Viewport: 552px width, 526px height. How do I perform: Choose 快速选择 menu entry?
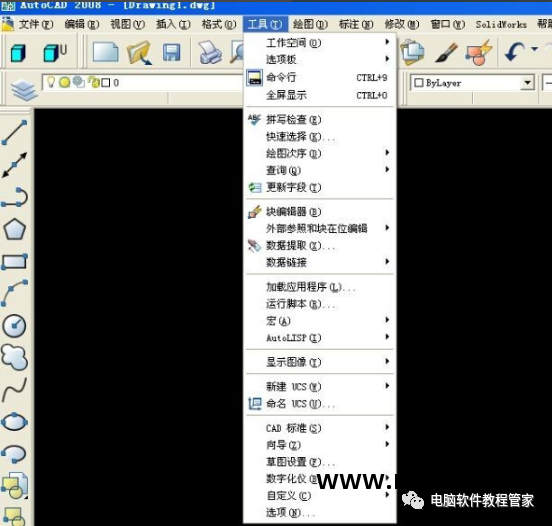(320, 137)
